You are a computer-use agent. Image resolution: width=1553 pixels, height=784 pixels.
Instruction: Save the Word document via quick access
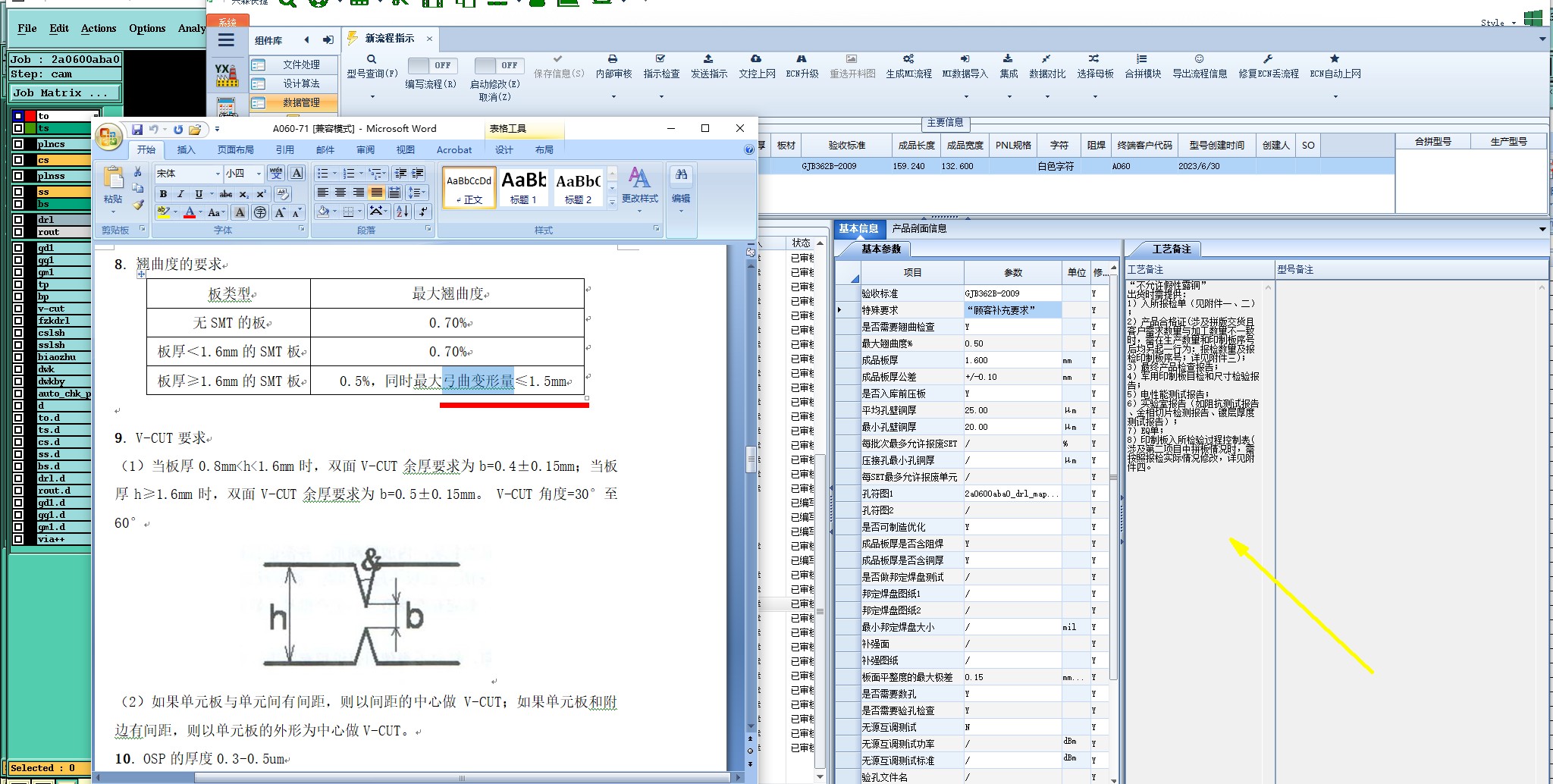[x=137, y=130]
